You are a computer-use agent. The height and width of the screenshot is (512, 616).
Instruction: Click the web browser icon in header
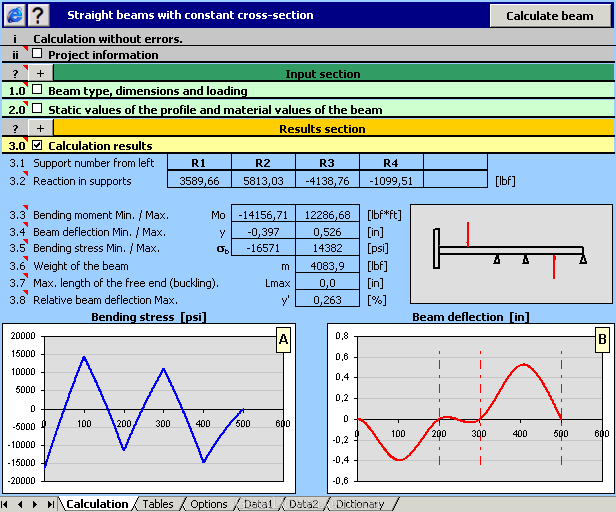(15, 15)
